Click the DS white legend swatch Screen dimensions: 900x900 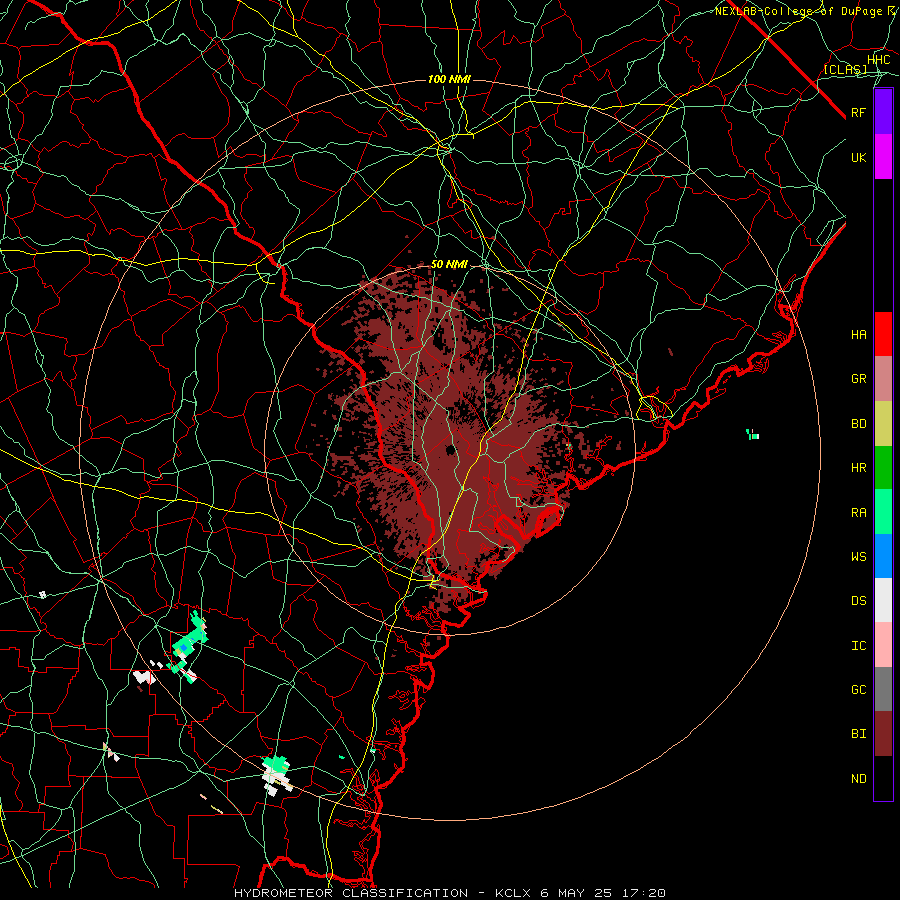883,600
